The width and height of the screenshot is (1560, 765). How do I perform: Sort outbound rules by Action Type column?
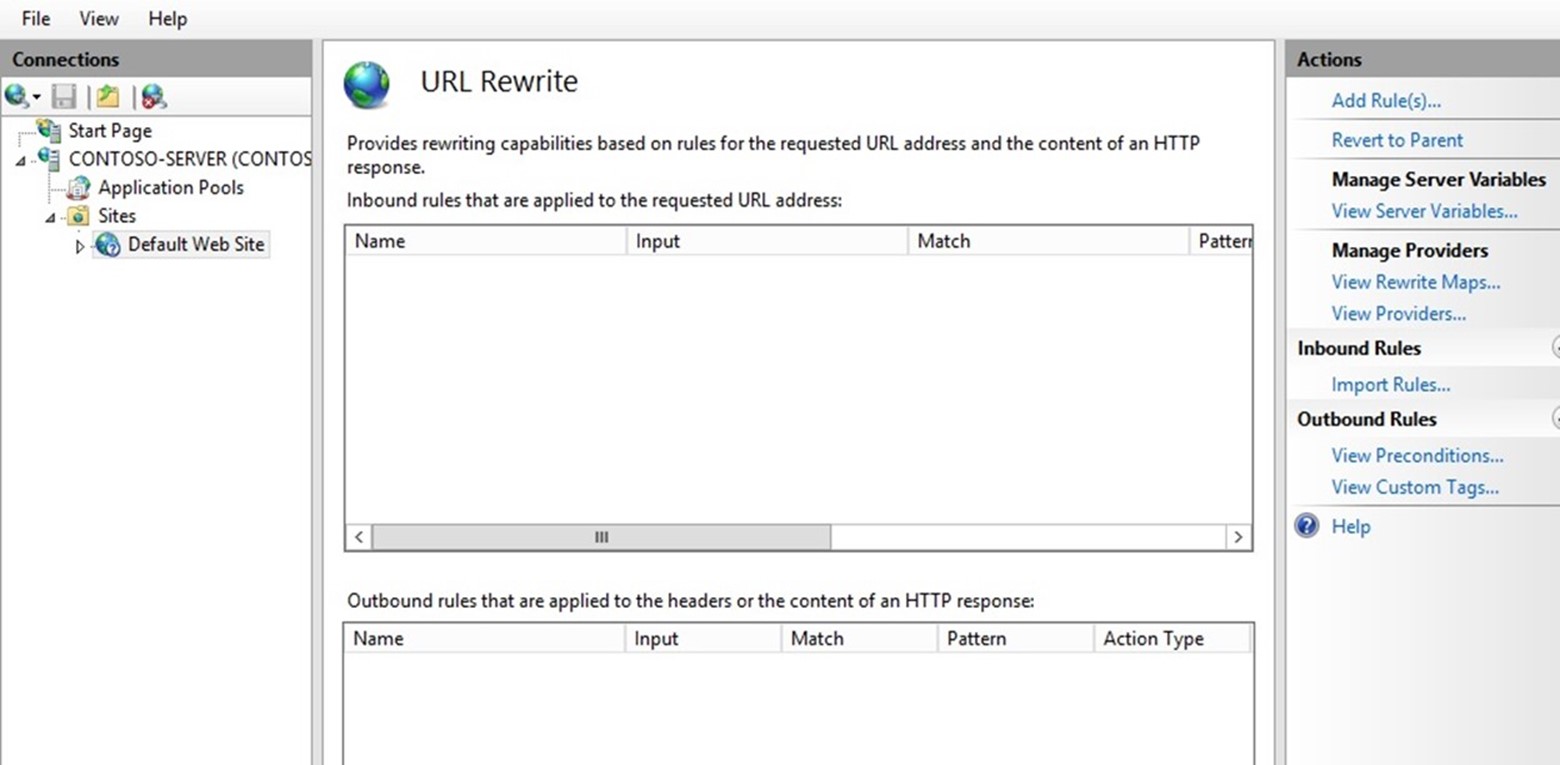click(1173, 639)
